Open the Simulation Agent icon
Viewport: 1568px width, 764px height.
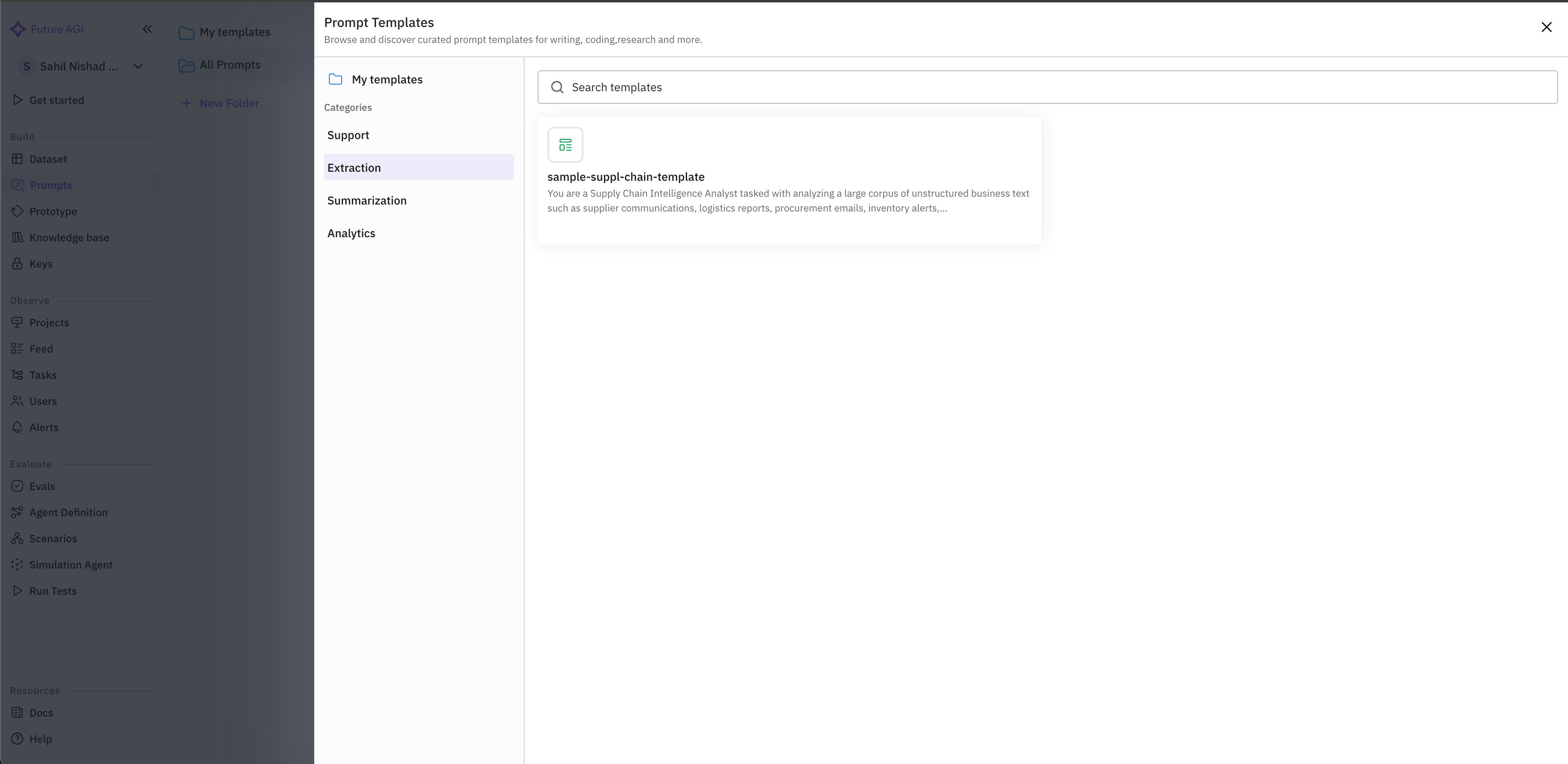(x=17, y=564)
